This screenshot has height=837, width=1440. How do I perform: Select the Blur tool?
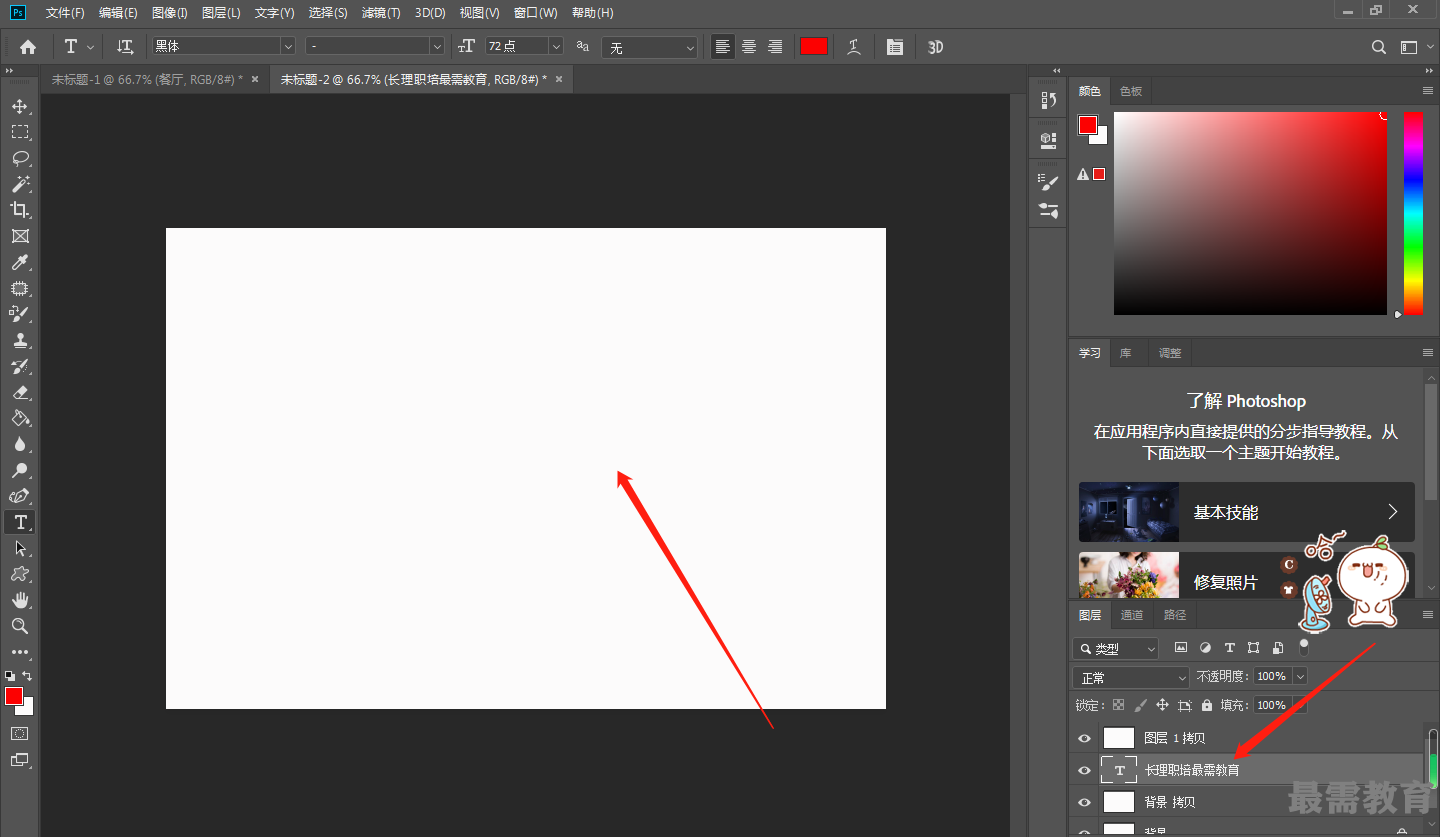20,444
